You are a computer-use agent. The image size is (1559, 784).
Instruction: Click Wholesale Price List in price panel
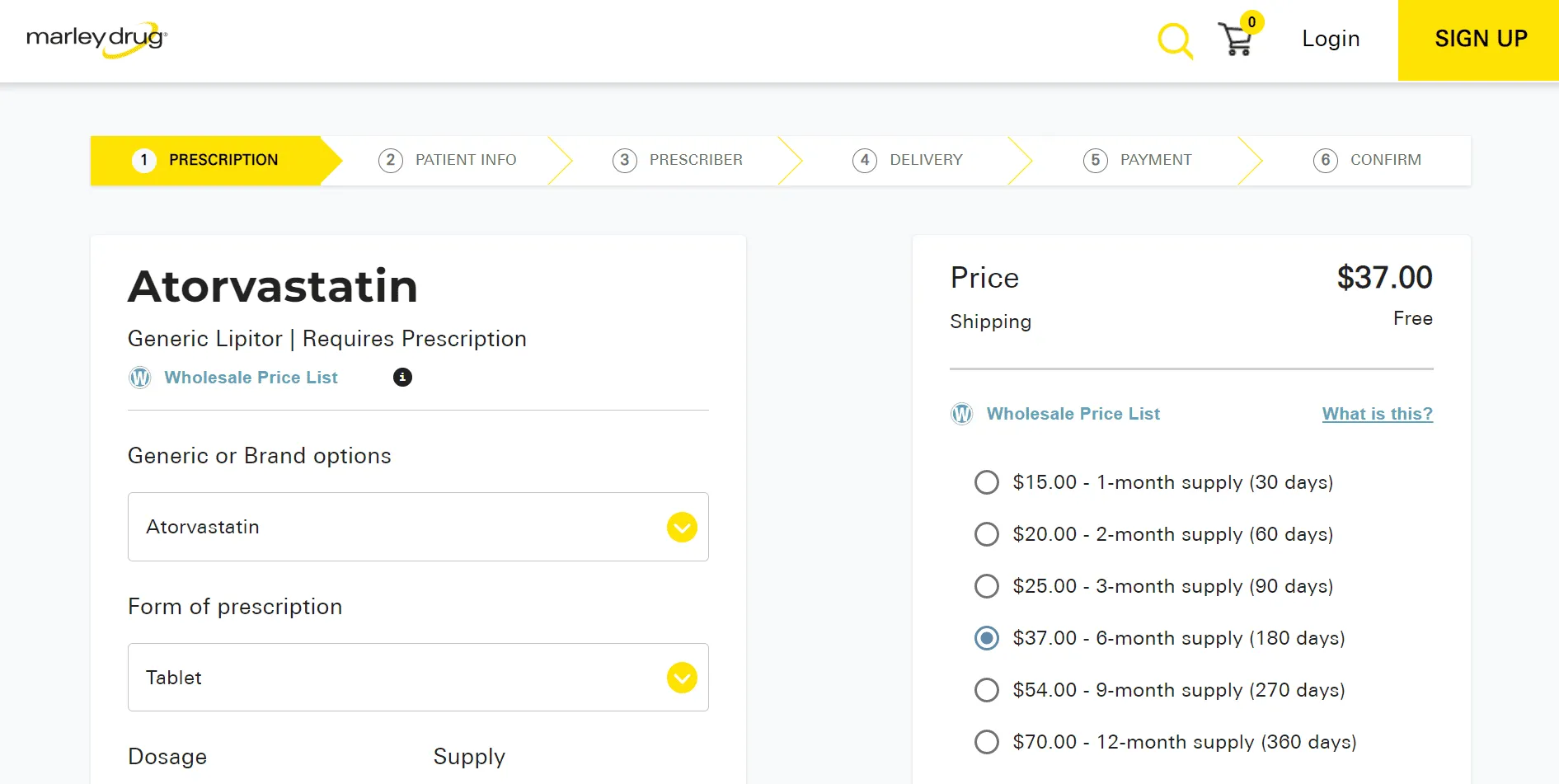(1073, 414)
